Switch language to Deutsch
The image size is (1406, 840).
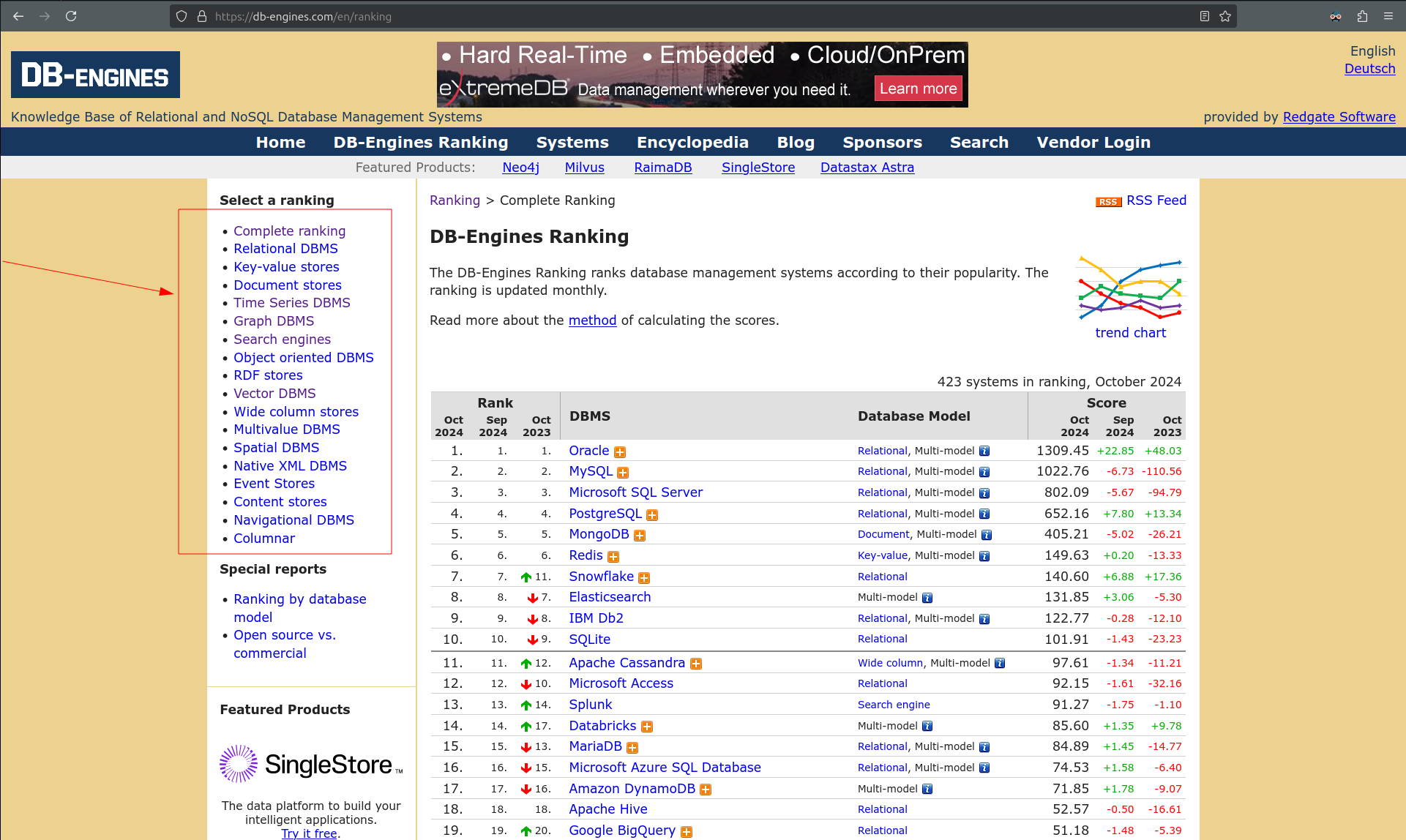[x=1369, y=69]
